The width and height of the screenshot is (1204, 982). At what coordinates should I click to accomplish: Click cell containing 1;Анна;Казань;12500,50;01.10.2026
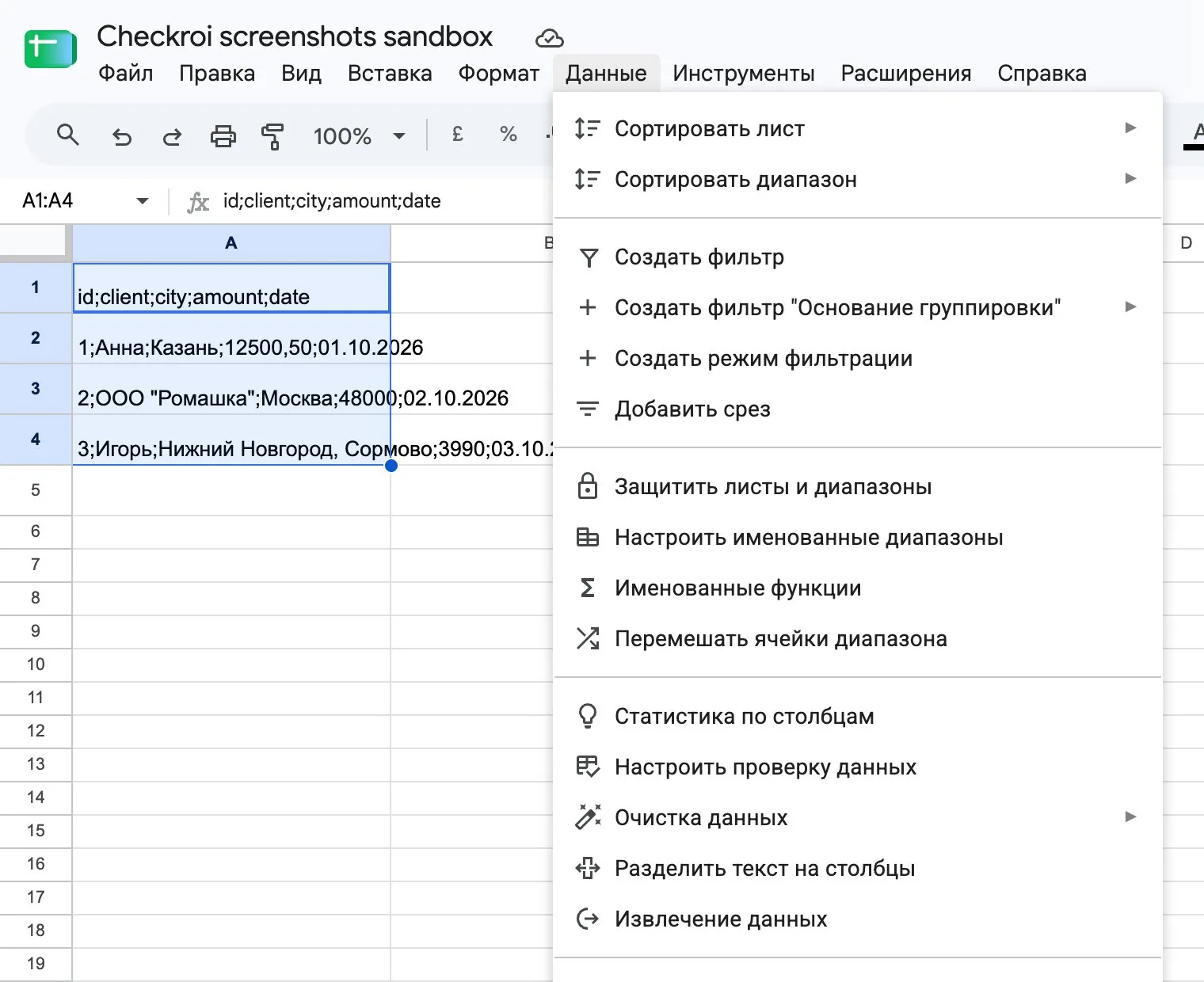(x=231, y=339)
